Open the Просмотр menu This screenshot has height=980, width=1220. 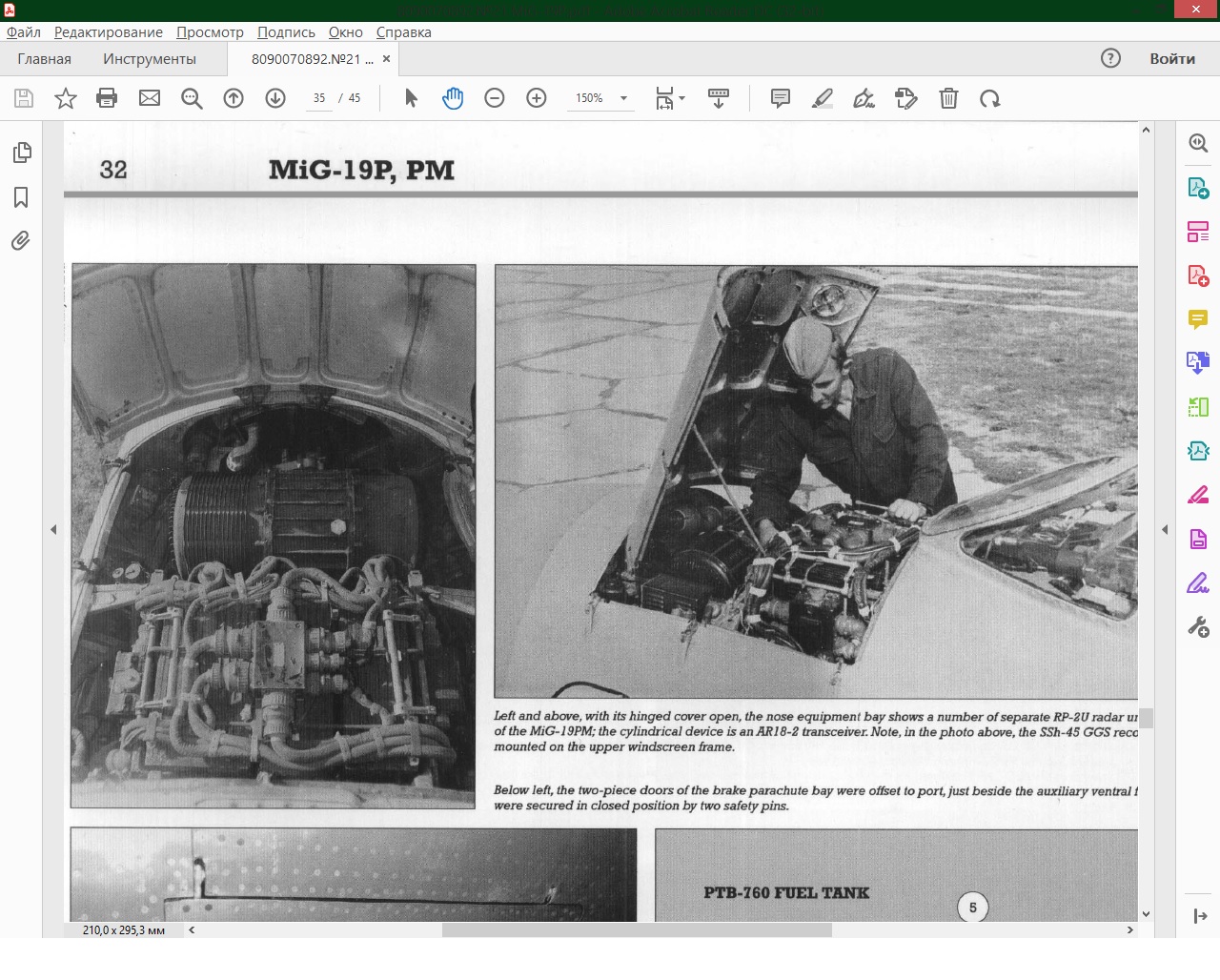tap(210, 31)
